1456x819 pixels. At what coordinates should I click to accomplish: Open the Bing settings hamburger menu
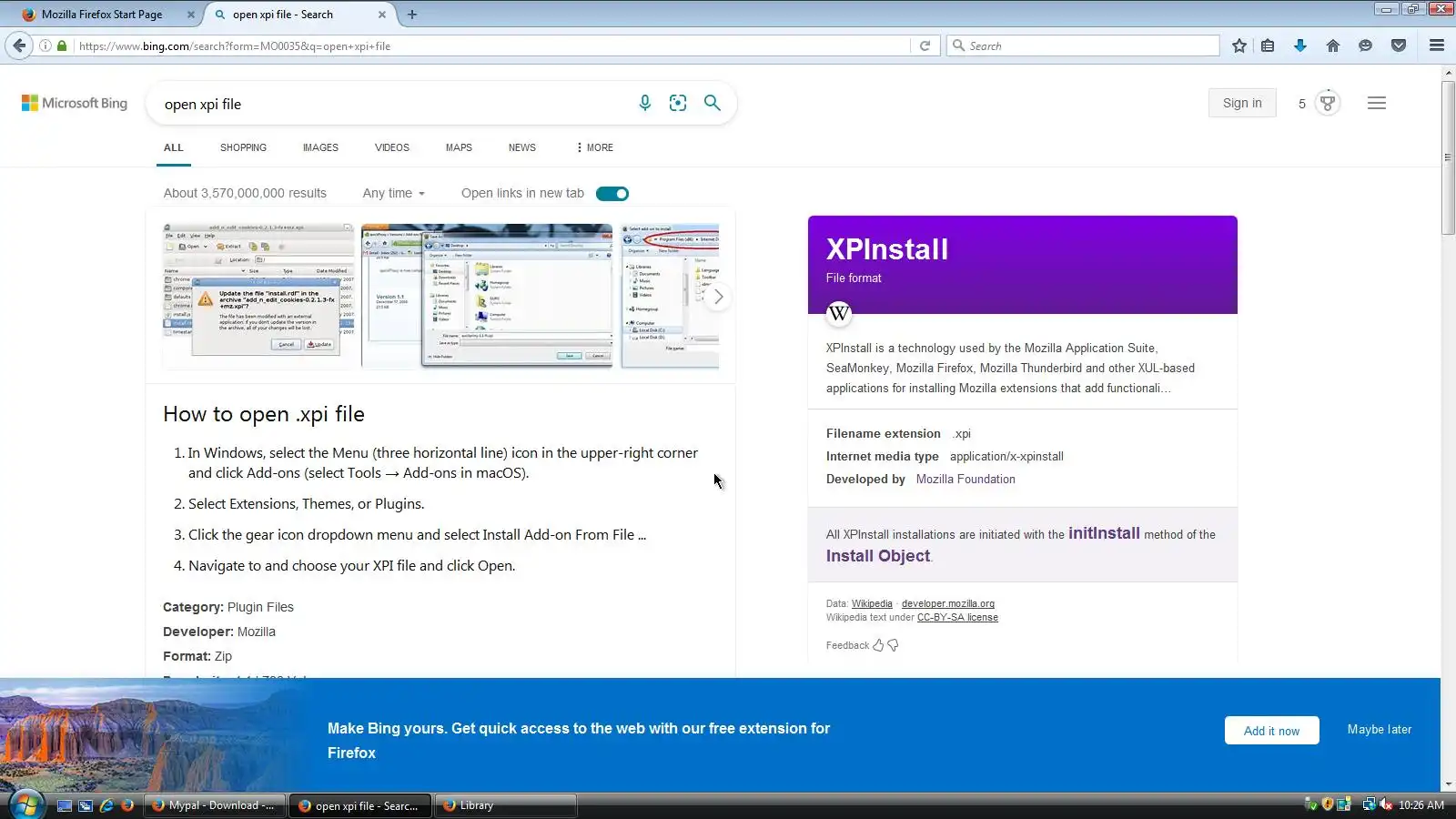[1377, 103]
